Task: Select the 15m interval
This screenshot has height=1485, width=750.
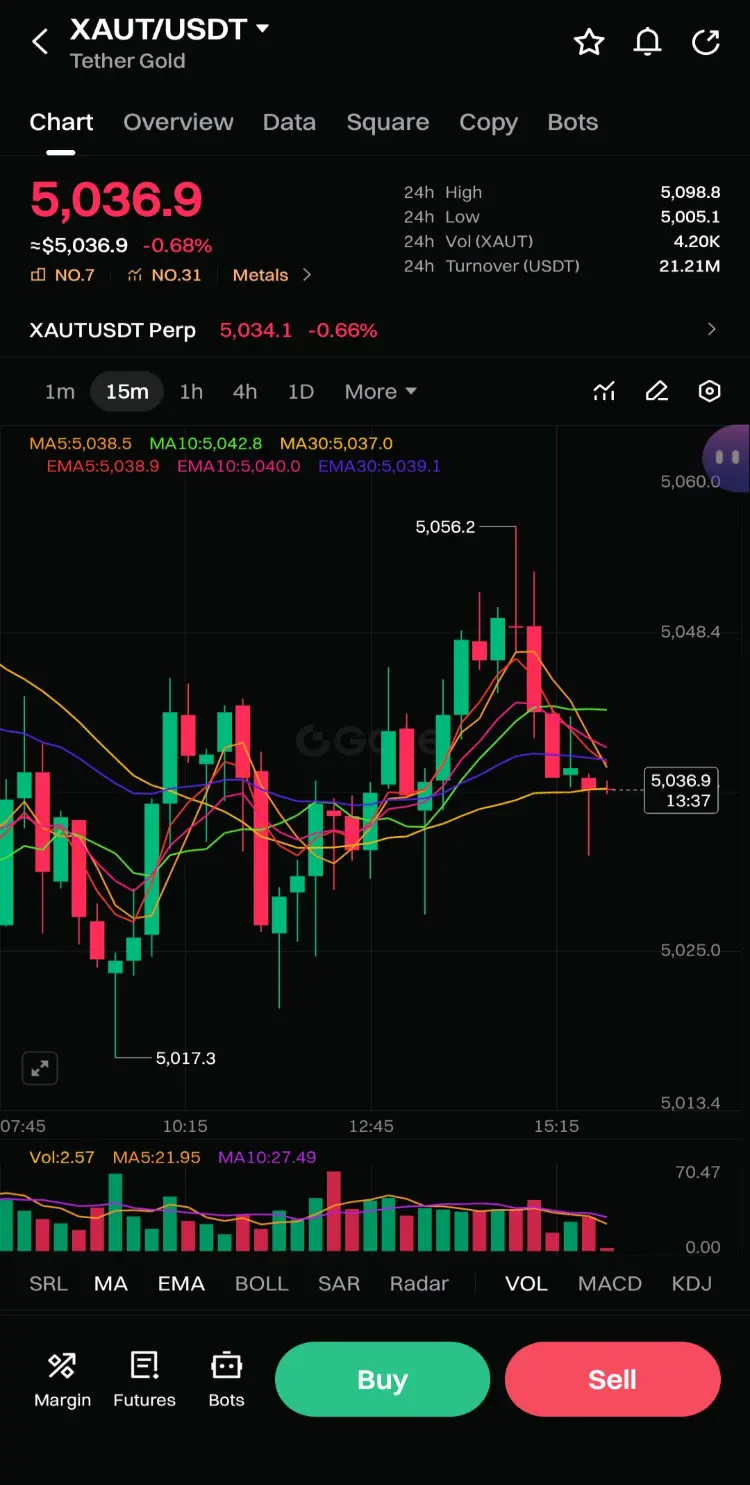Action: tap(127, 392)
